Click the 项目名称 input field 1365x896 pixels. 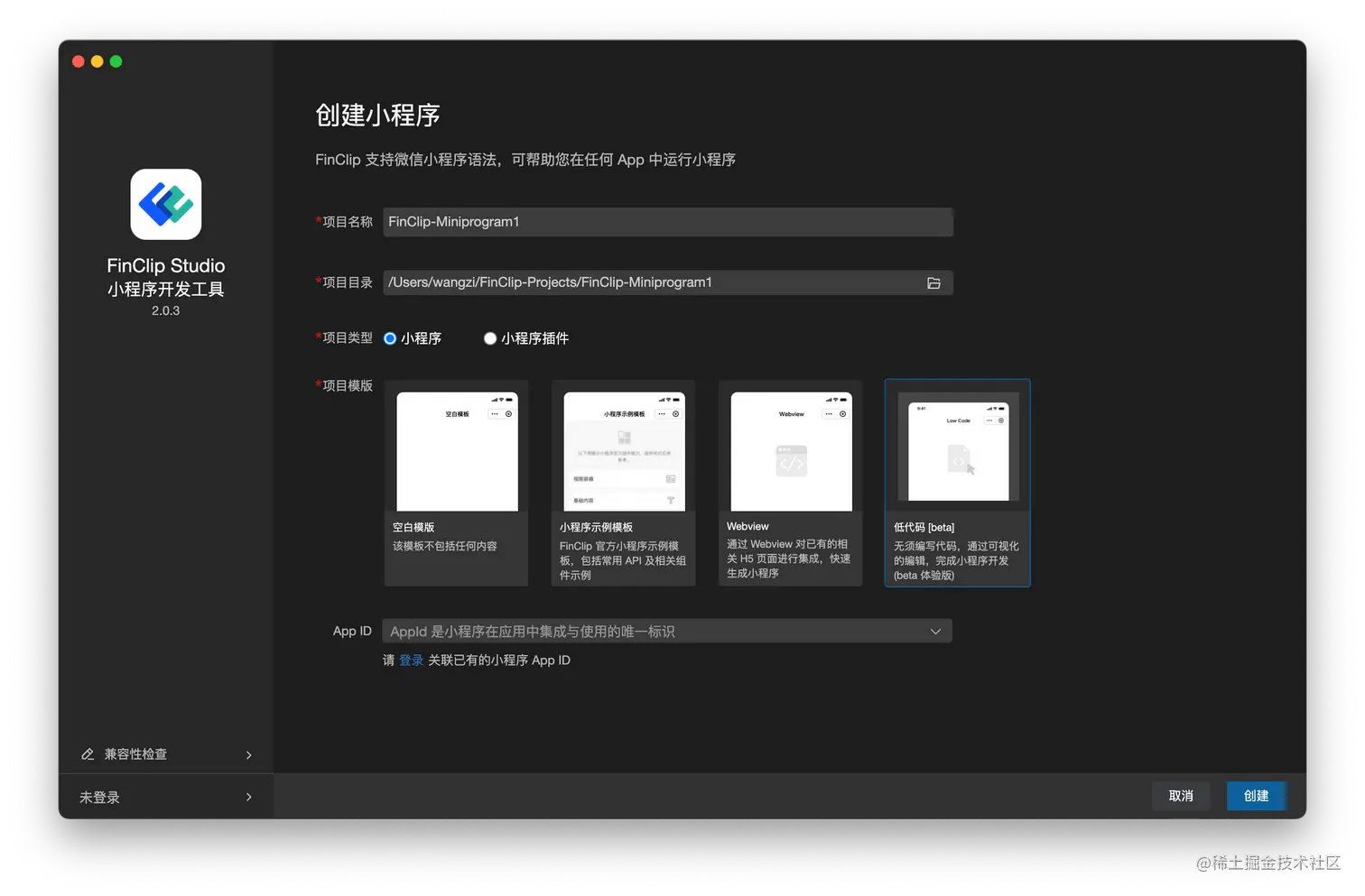click(668, 222)
